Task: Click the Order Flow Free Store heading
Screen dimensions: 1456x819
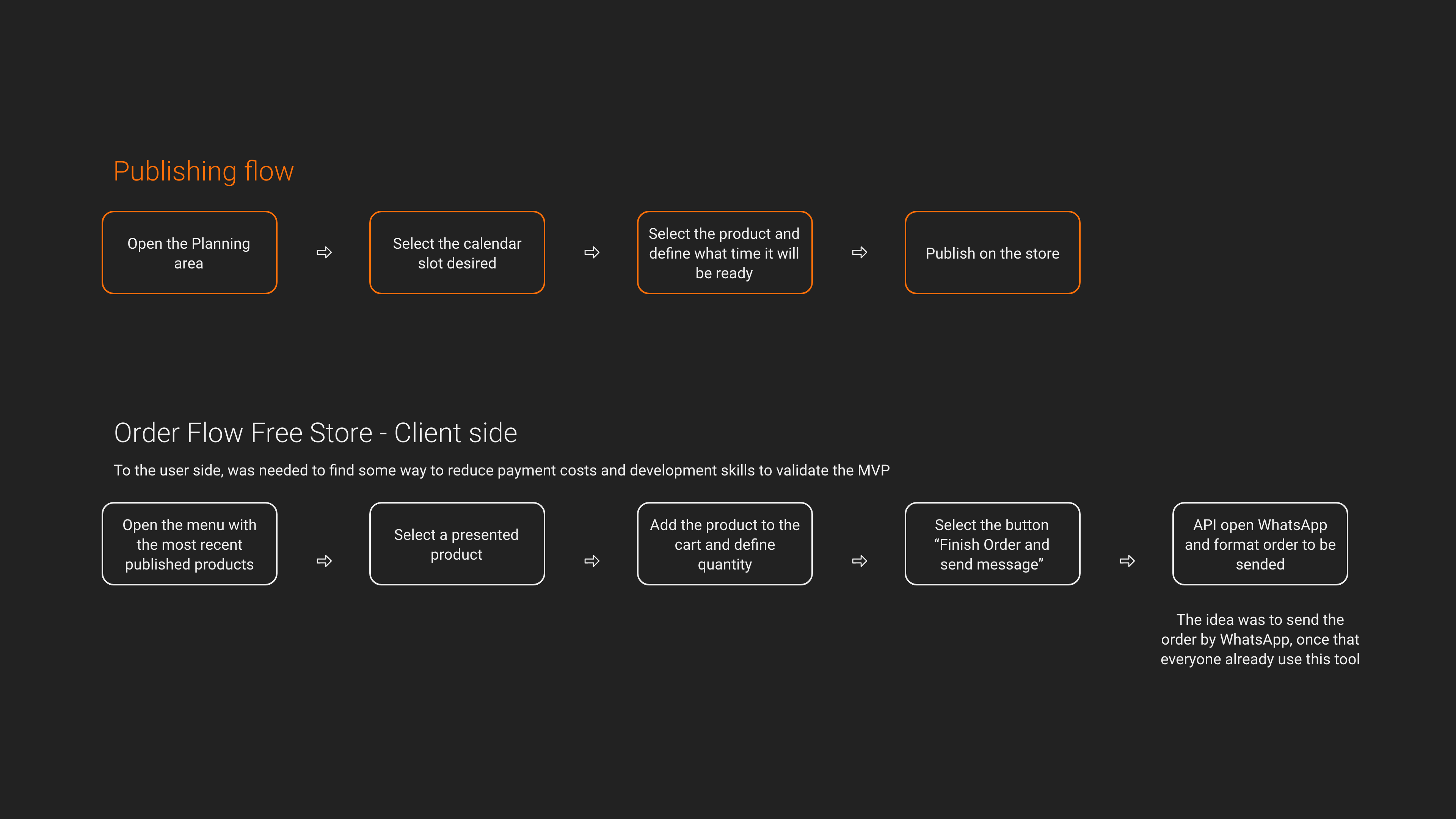Action: coord(315,433)
